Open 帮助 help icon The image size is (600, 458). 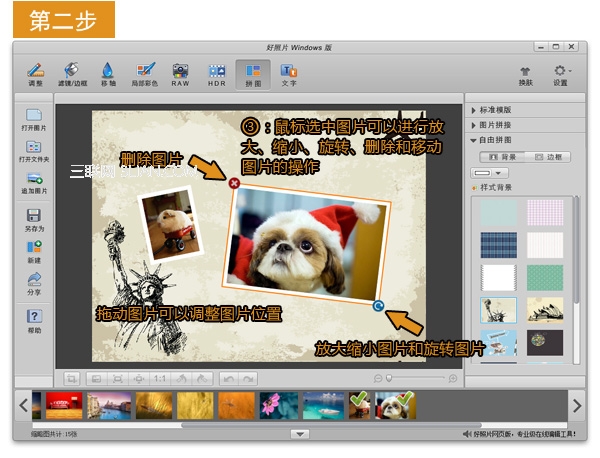coord(34,321)
